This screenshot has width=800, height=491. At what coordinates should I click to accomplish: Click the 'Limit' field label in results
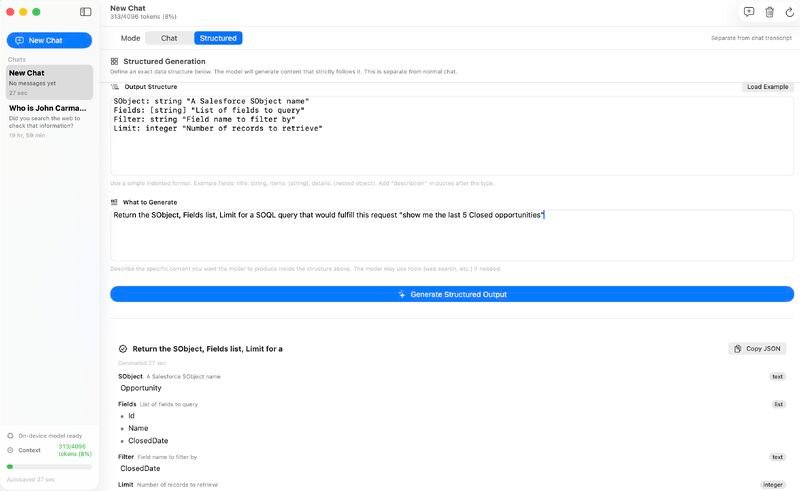[x=126, y=484]
